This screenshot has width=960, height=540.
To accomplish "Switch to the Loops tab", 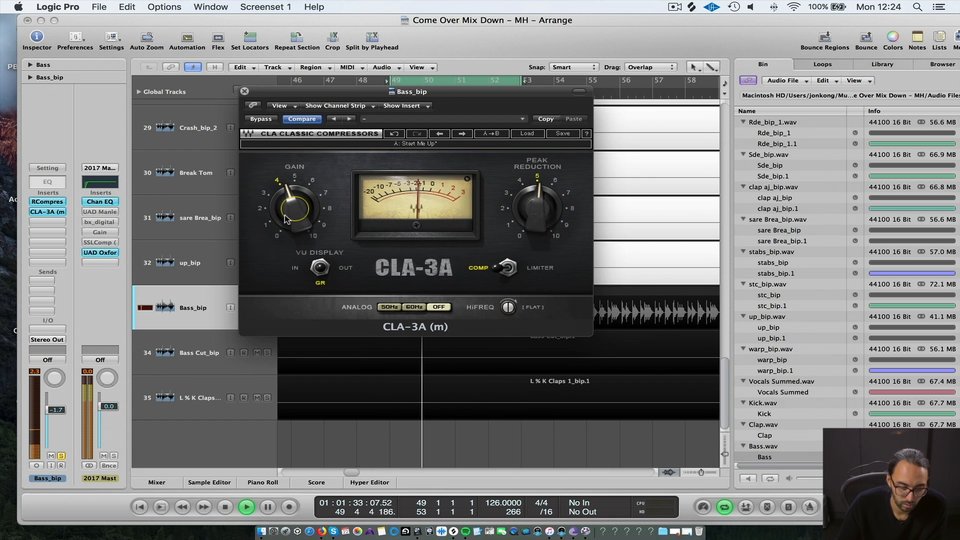I will tap(822, 64).
